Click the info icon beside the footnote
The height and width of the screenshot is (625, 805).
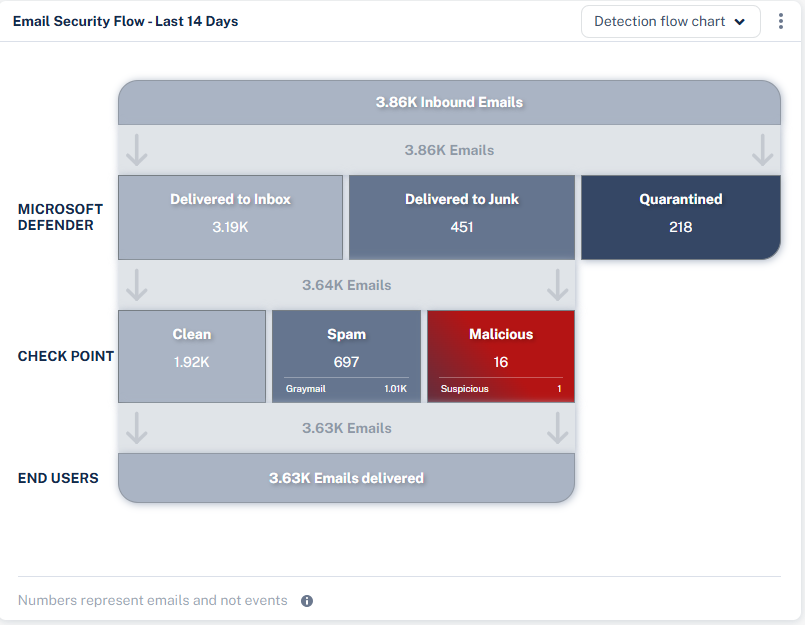[x=307, y=601]
